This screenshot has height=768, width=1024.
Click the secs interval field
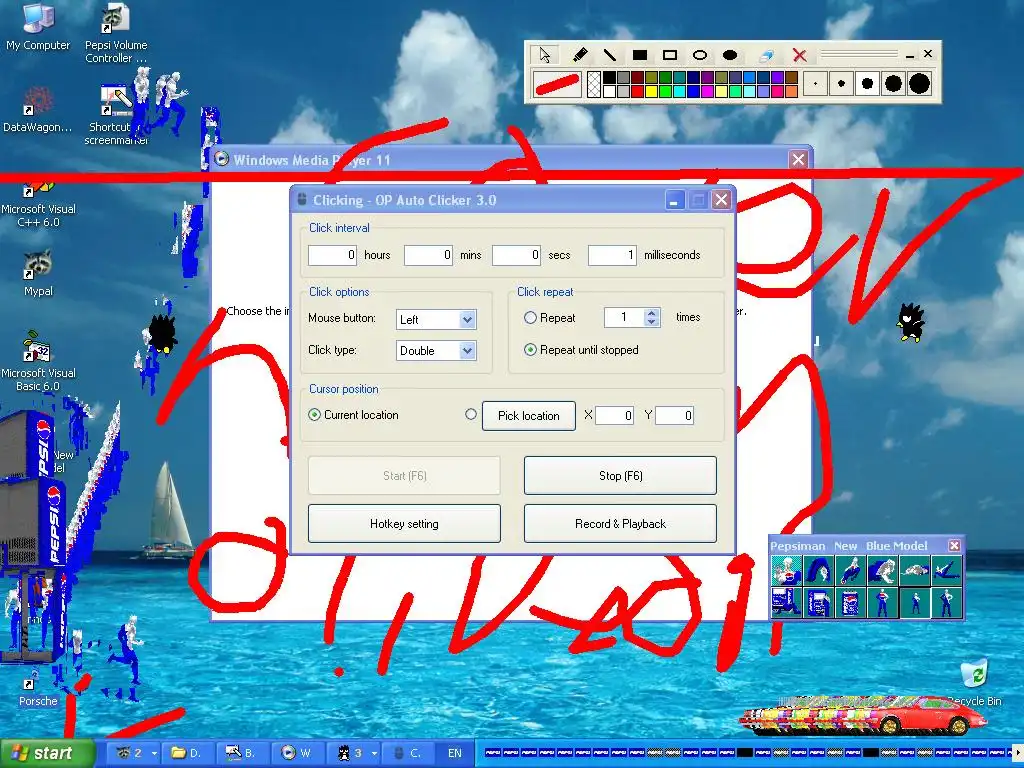pyautogui.click(x=517, y=255)
